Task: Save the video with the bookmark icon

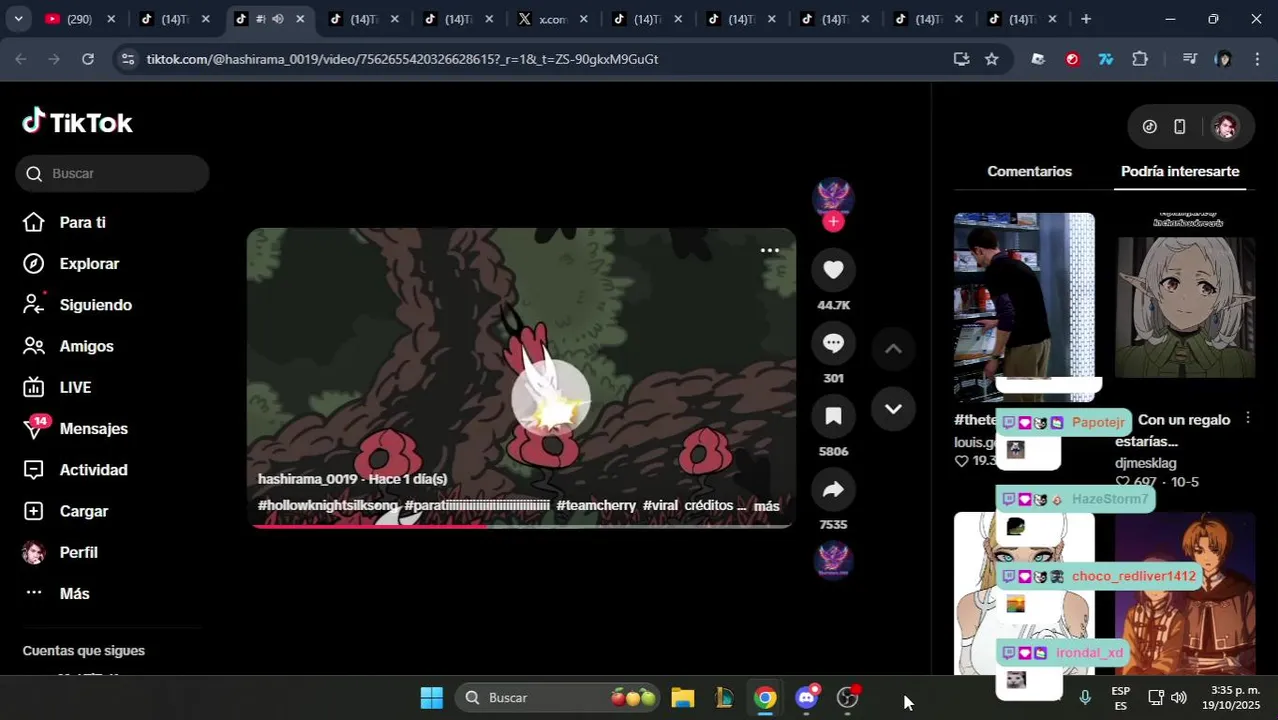Action: click(x=833, y=416)
